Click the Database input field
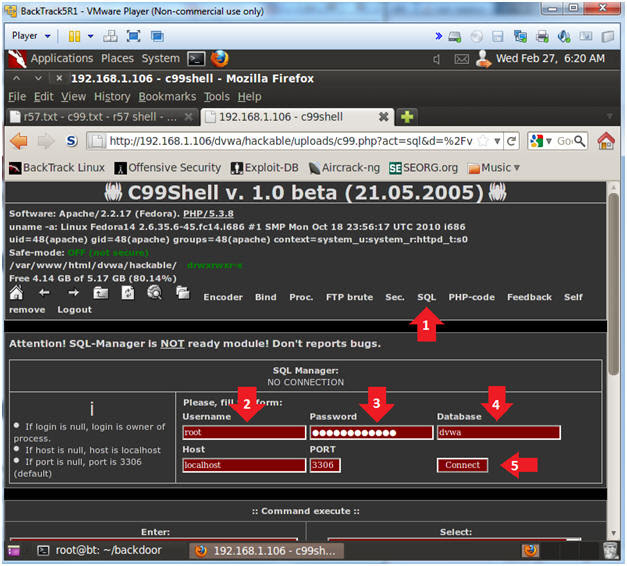The image size is (627, 566). 498,432
